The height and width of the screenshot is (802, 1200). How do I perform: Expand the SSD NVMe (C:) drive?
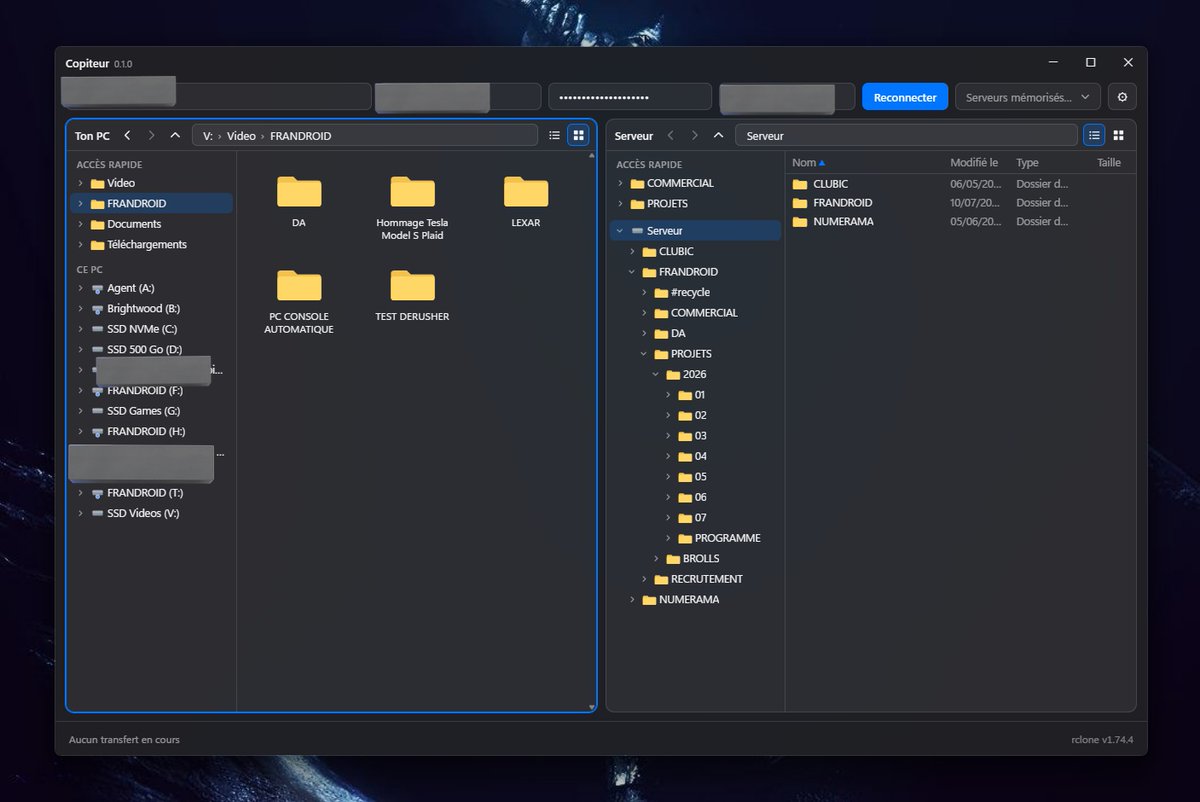pyautogui.click(x=81, y=329)
